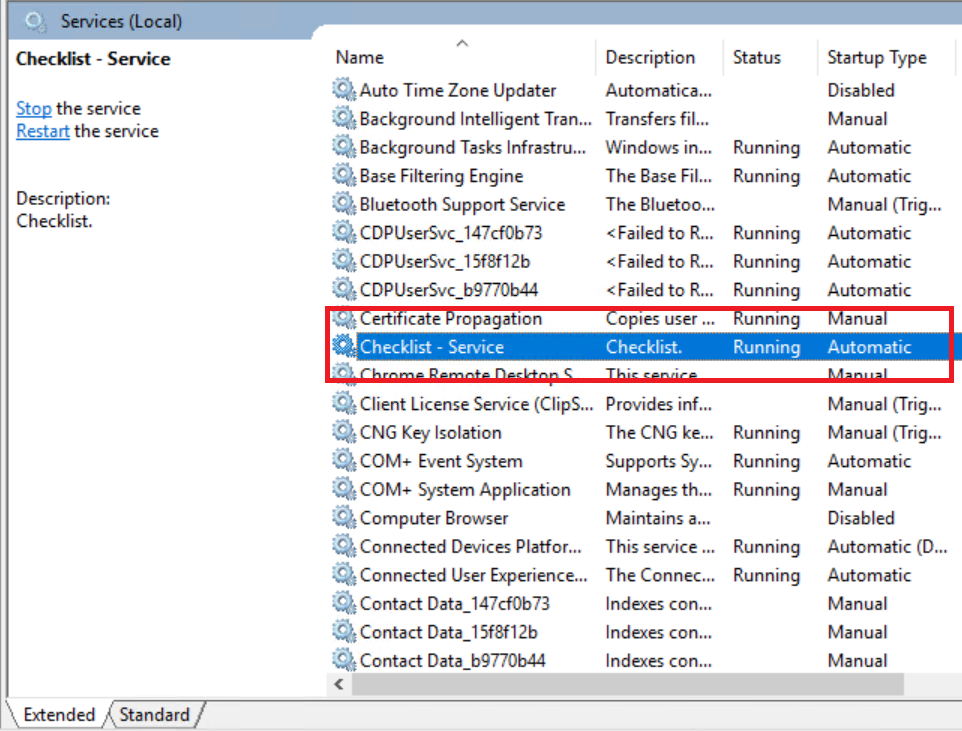Select the CDPUserSvc_b9770b44 service name
This screenshot has height=731, width=962.
tap(448, 290)
